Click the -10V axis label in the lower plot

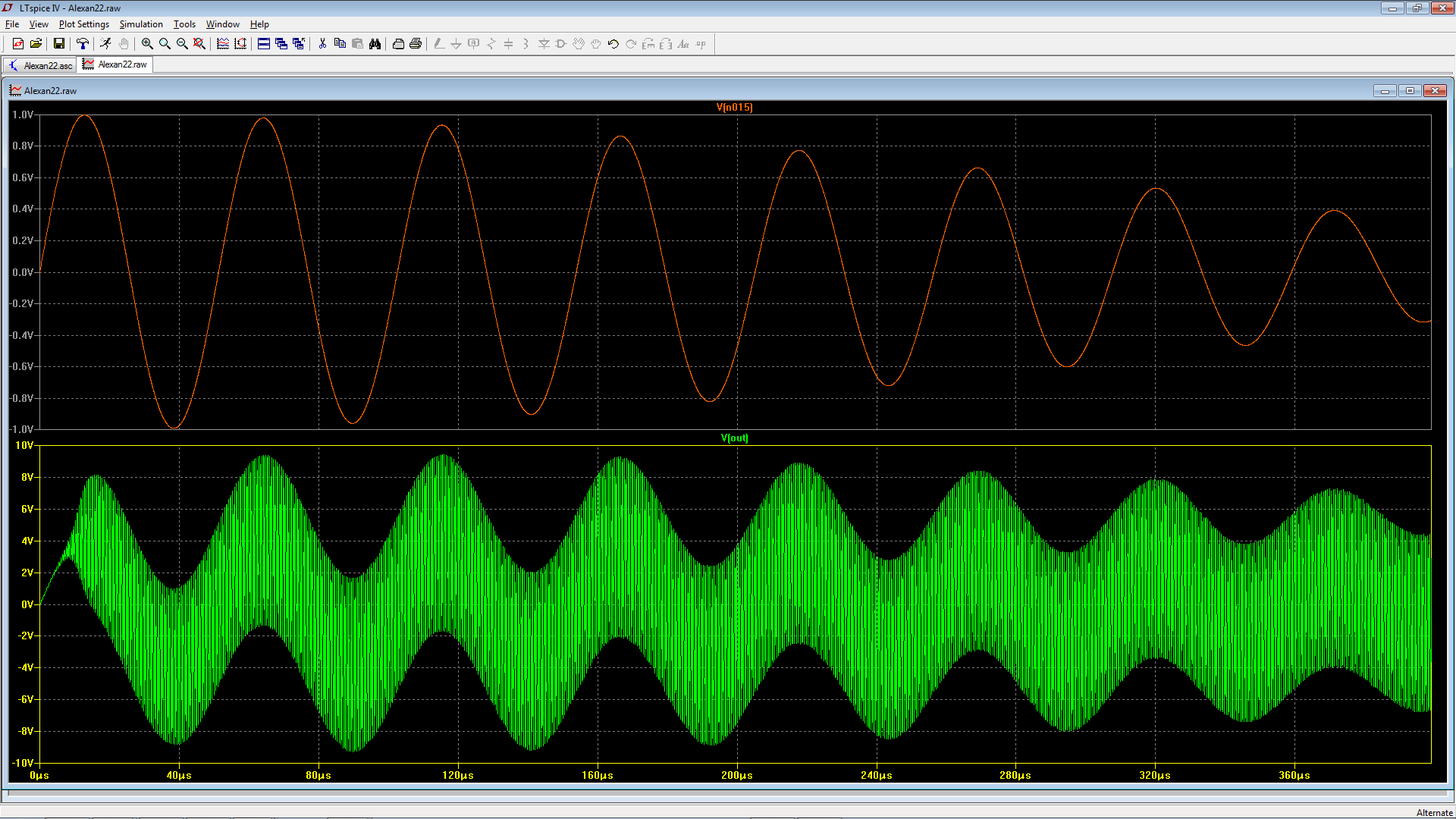23,763
